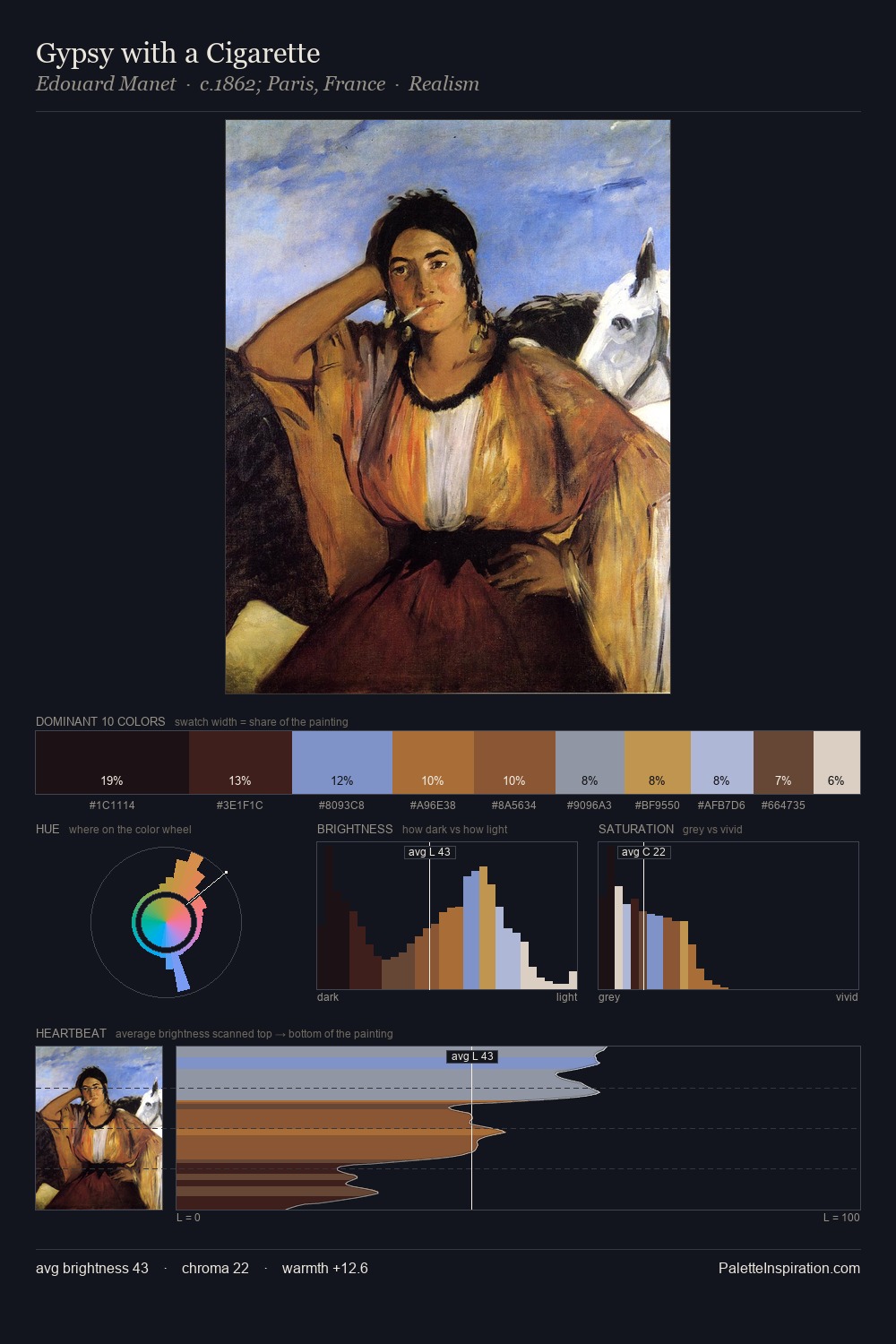Click the DOMINANT 10 COLORS heading

pyautogui.click(x=100, y=722)
